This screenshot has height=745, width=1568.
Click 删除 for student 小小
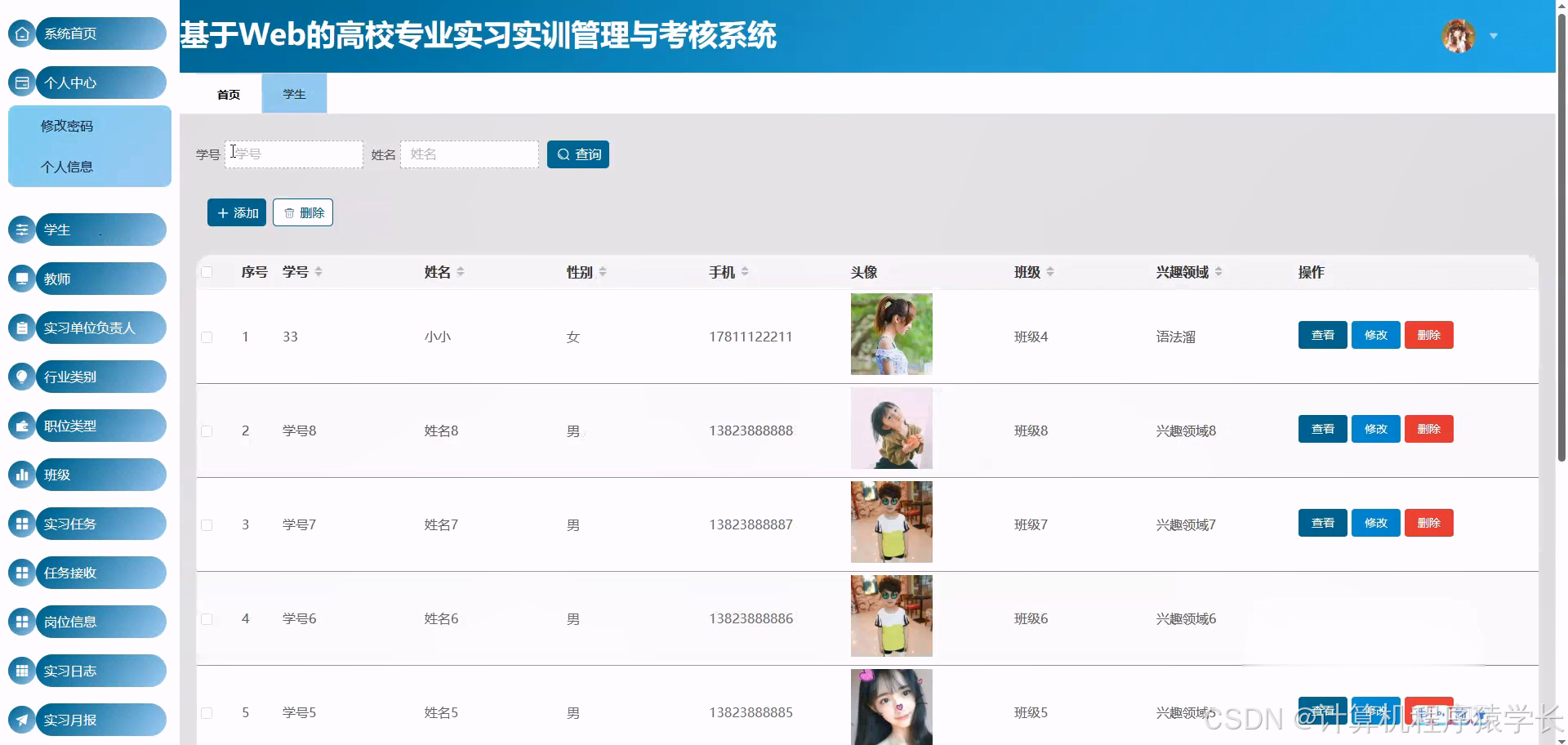coord(1429,335)
